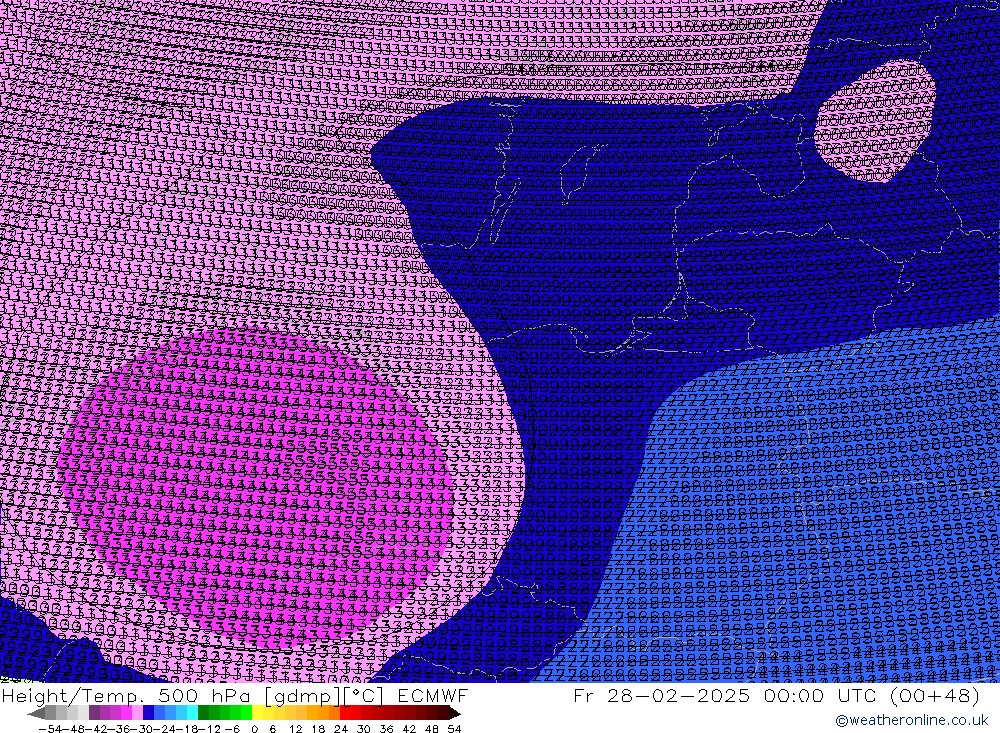This screenshot has height=733, width=1000.
Task: Click the gray left arrow end of legend
Action: tap(36, 714)
